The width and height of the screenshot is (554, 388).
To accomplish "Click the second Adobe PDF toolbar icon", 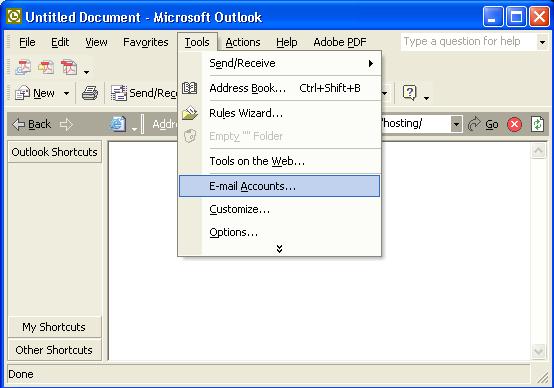I will (x=46, y=67).
